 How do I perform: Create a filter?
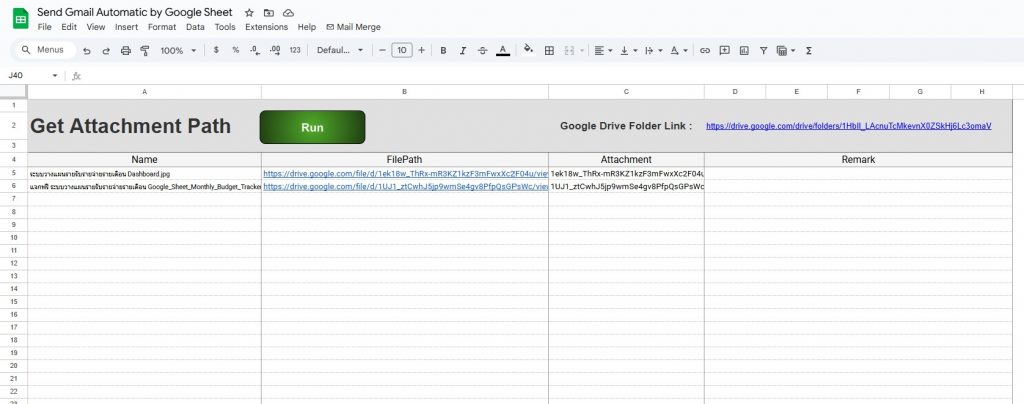tap(763, 50)
